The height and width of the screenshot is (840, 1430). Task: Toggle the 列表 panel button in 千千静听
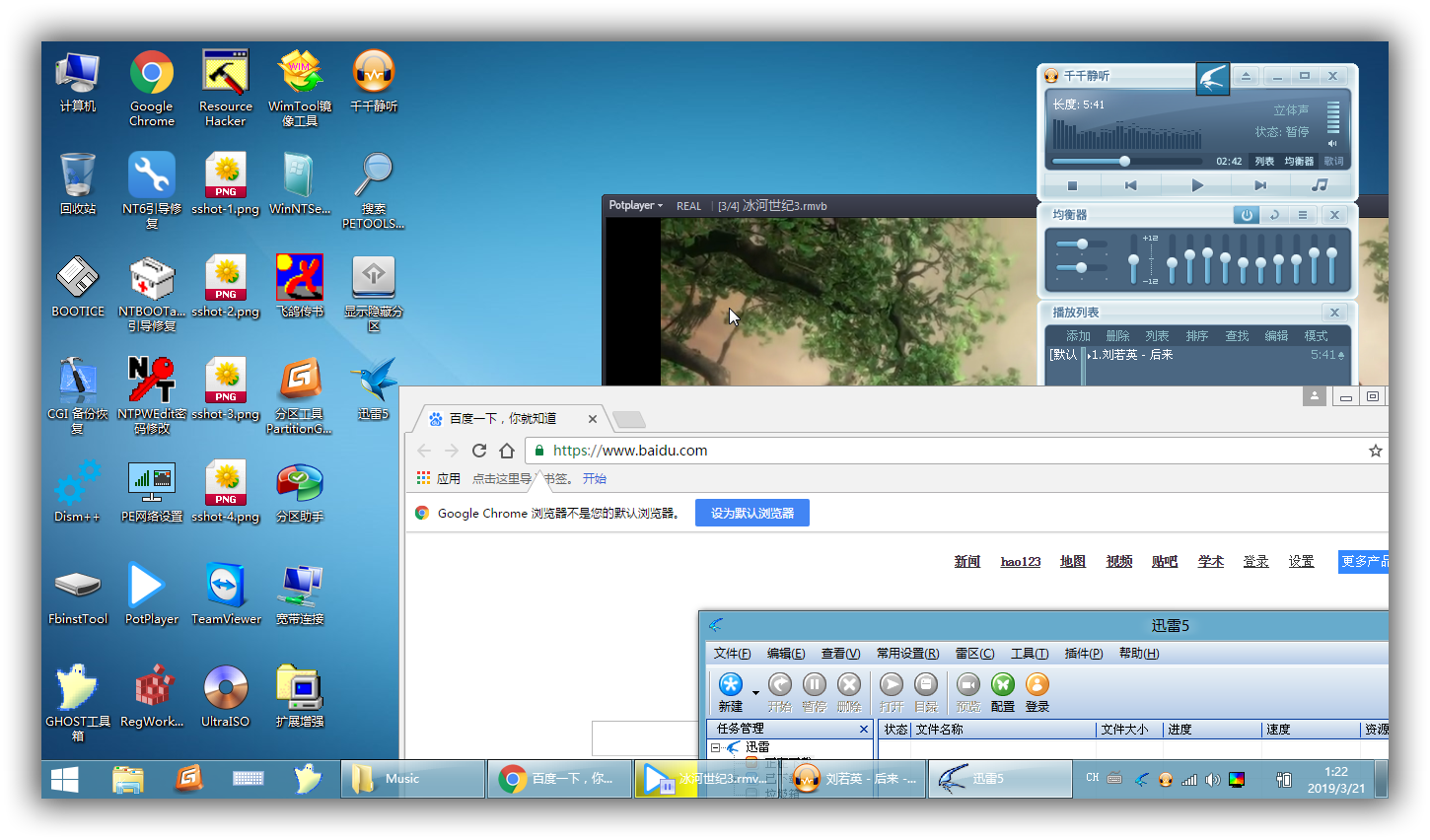(1264, 161)
